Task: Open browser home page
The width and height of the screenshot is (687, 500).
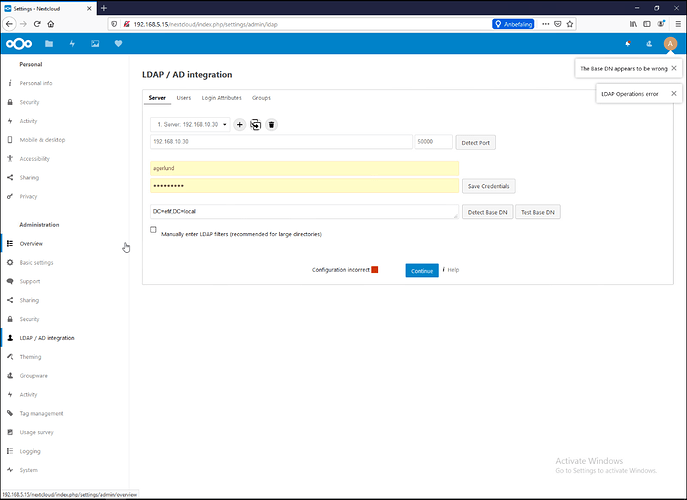Action: click(51, 24)
